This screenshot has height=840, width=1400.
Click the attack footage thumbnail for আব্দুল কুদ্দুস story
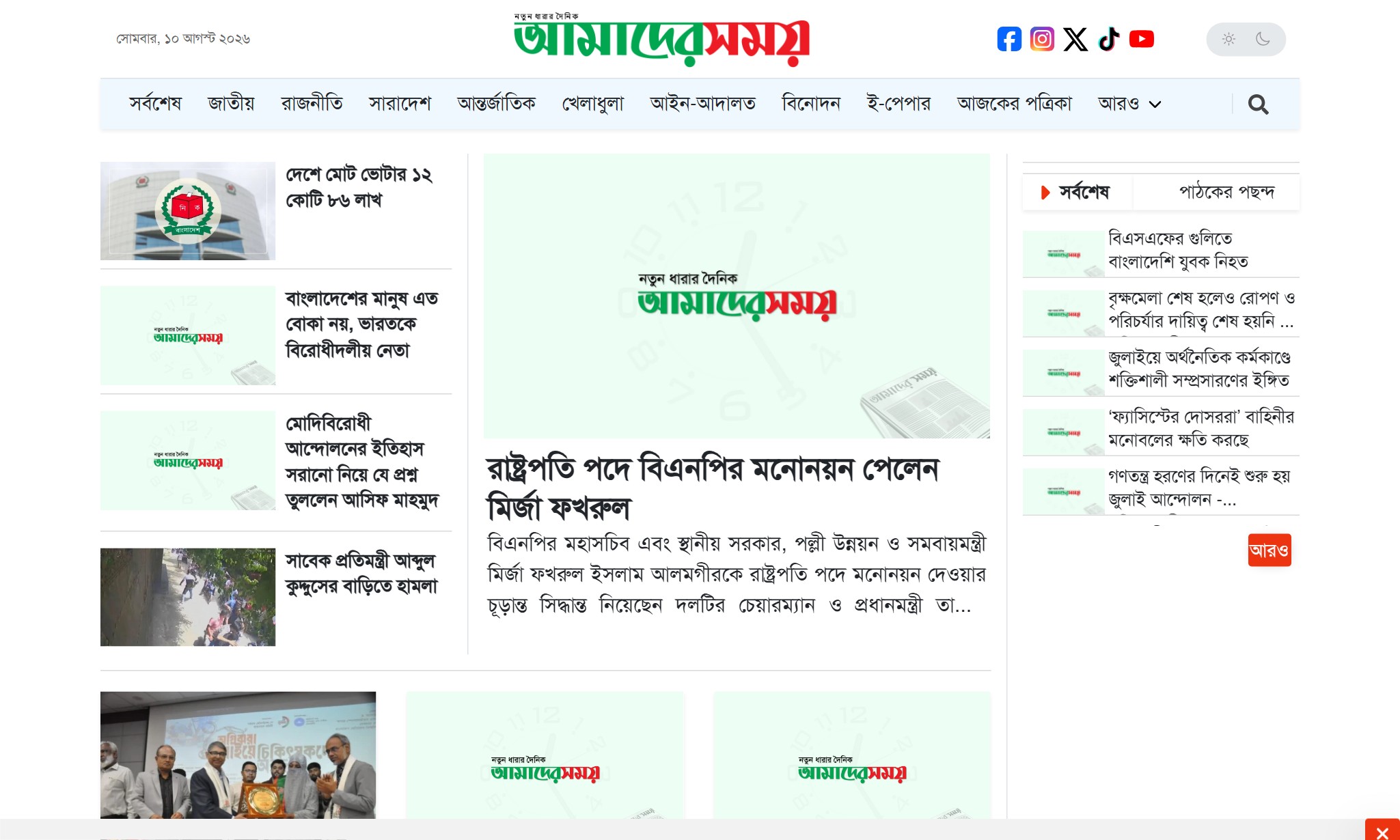tap(188, 597)
